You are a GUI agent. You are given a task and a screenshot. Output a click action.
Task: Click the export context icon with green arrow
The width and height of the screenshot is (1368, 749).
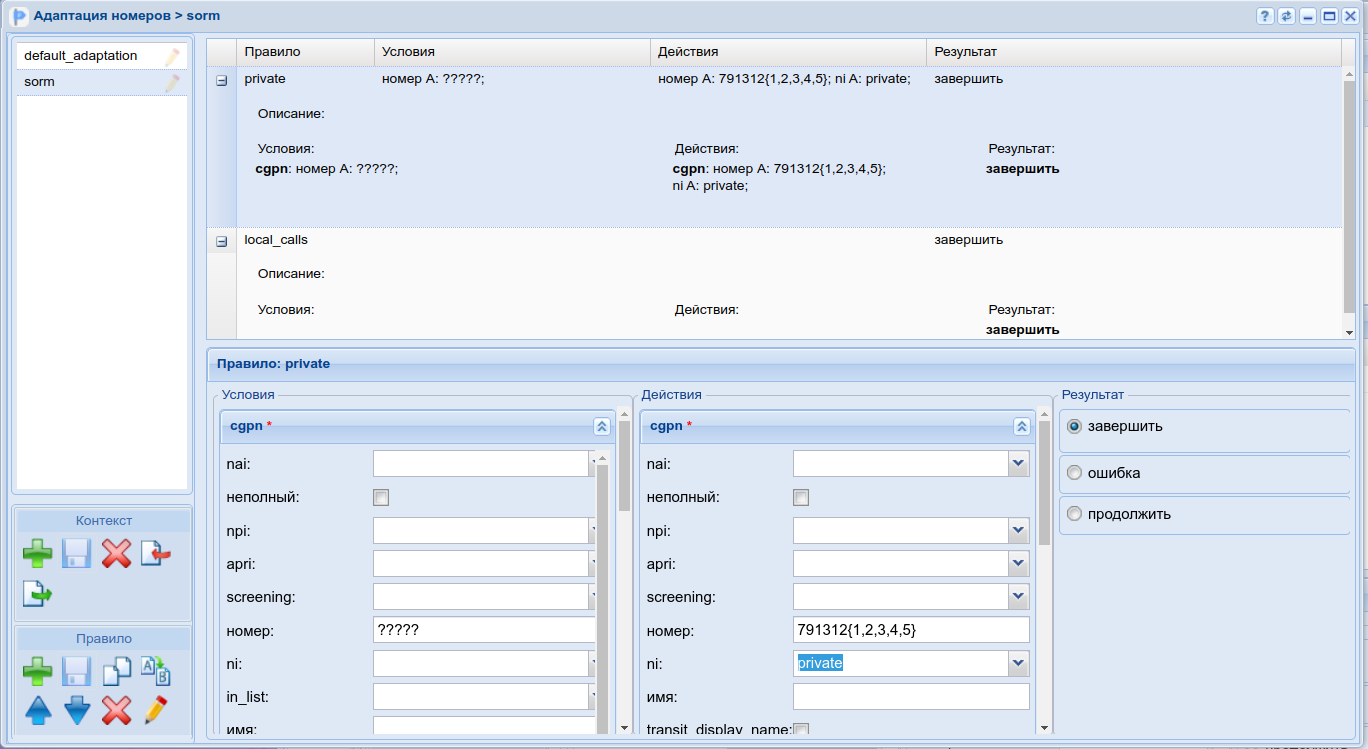click(38, 594)
